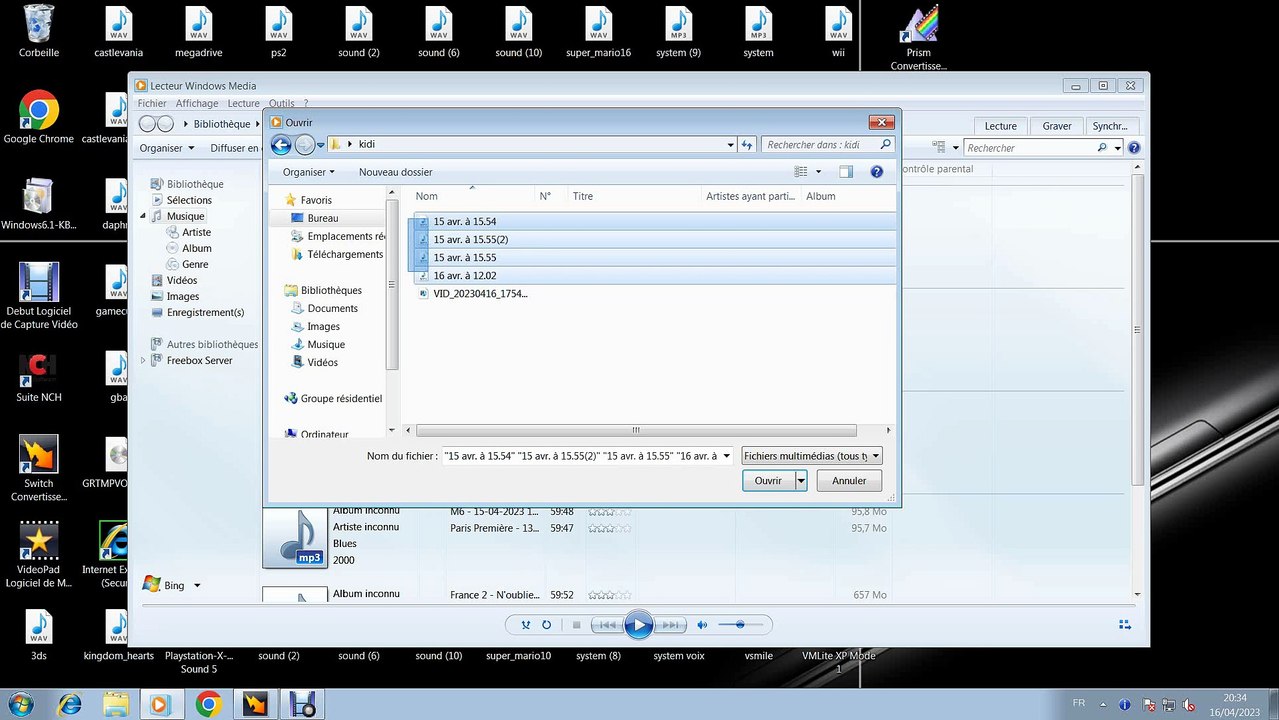
Task: Open Prism Convertisseur desktop shortcut
Action: (x=919, y=38)
